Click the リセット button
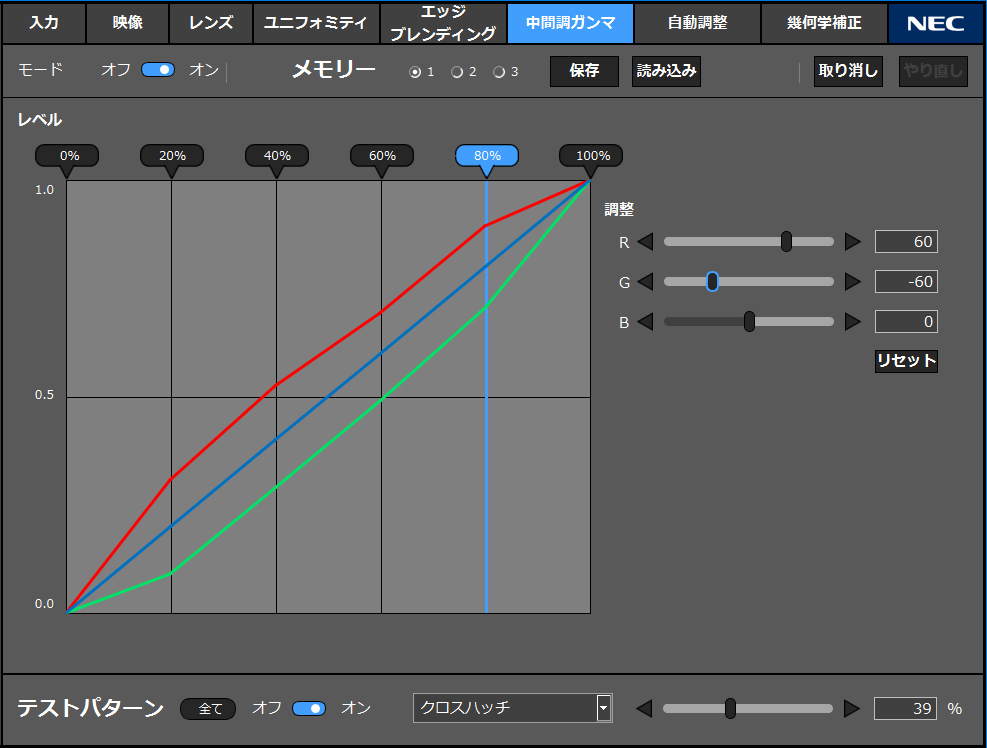 906,361
